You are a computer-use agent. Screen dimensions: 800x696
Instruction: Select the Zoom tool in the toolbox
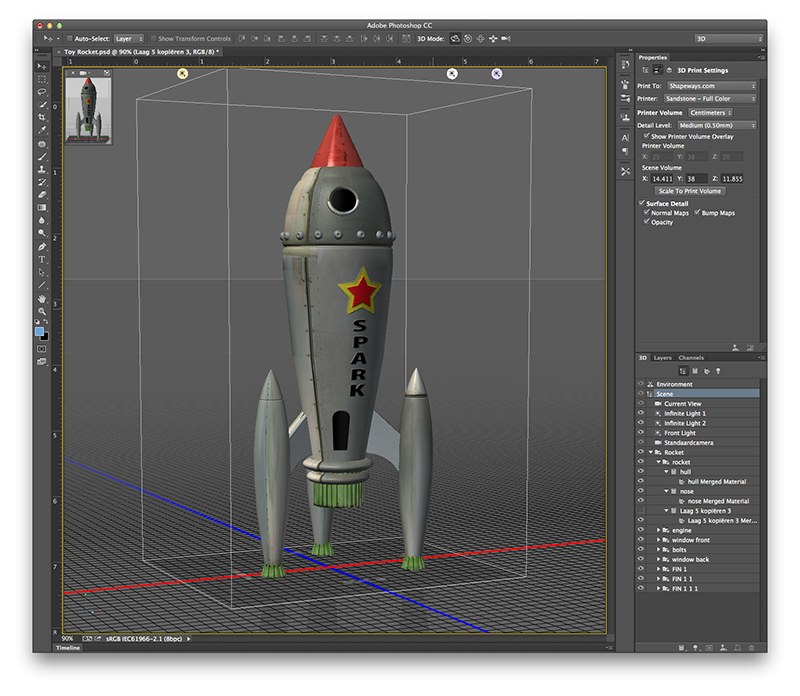click(x=42, y=311)
